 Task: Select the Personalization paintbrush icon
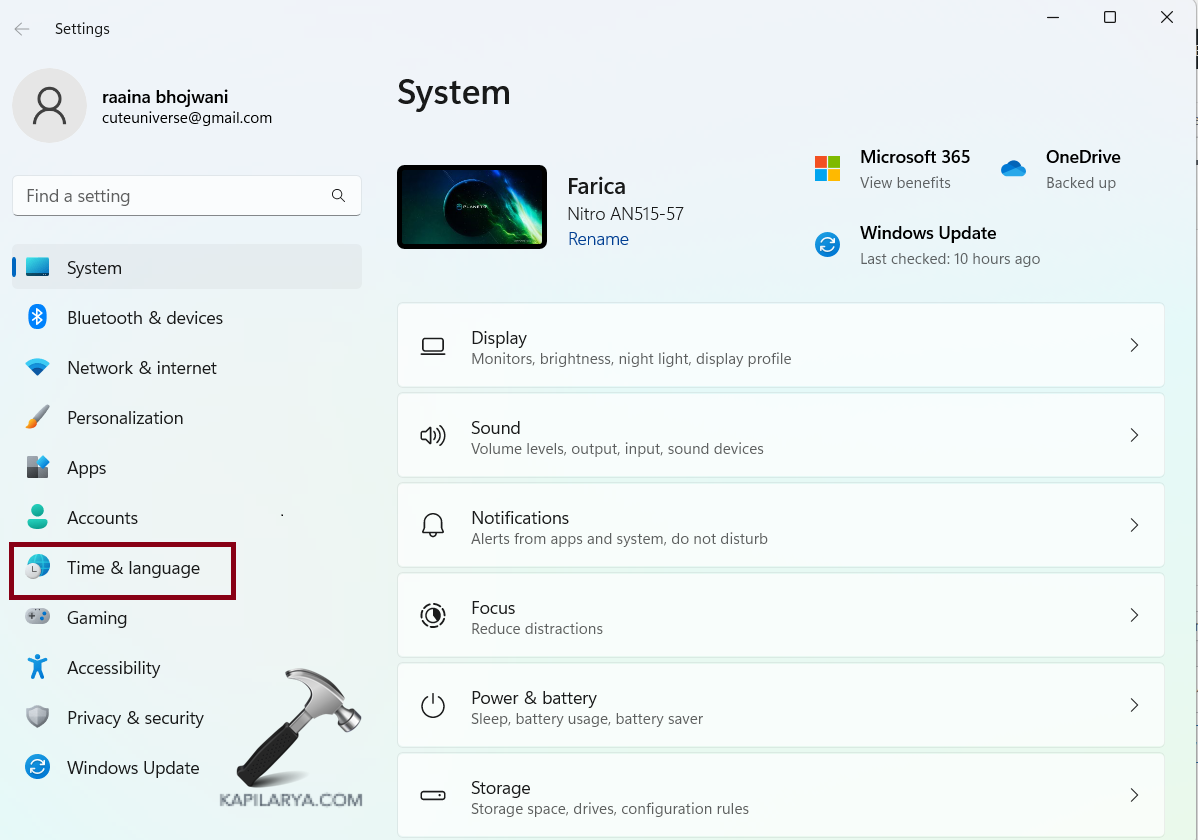38,418
